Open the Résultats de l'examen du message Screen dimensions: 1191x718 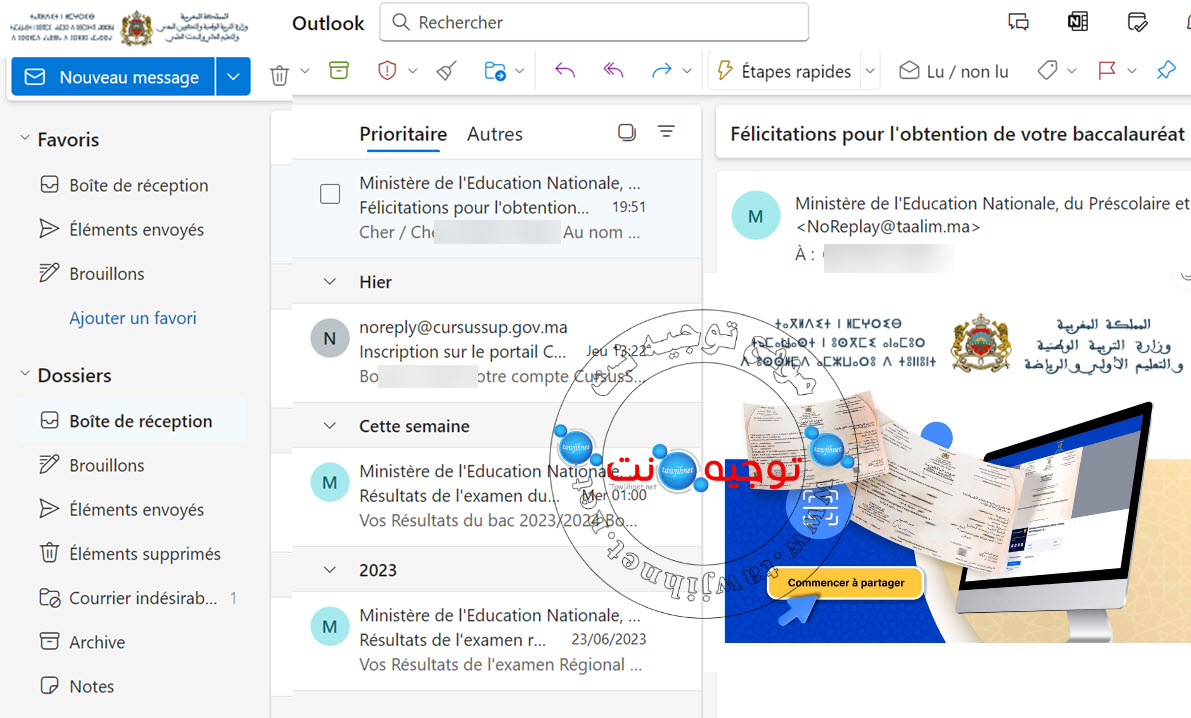point(486,496)
